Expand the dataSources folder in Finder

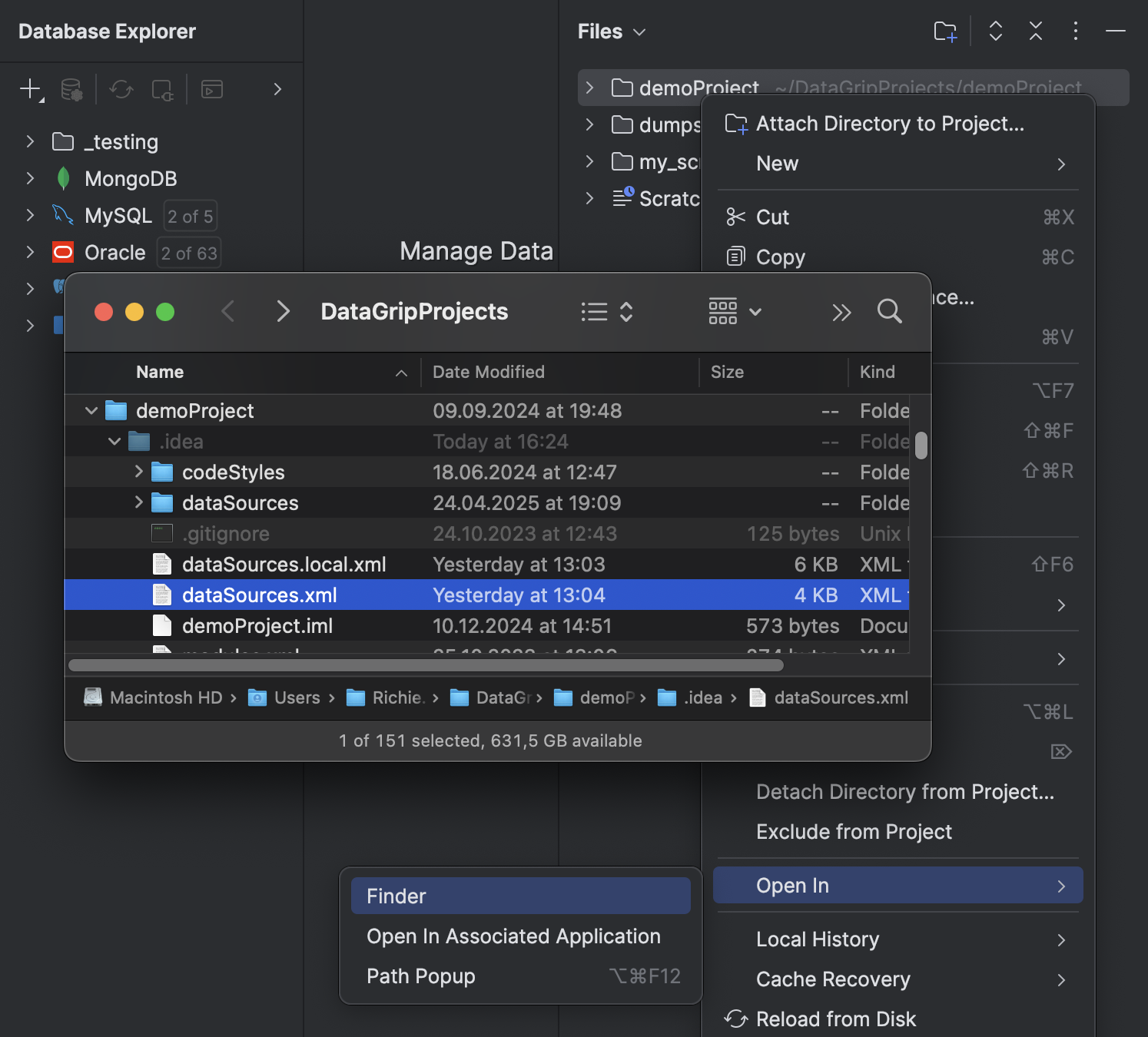[x=138, y=502]
